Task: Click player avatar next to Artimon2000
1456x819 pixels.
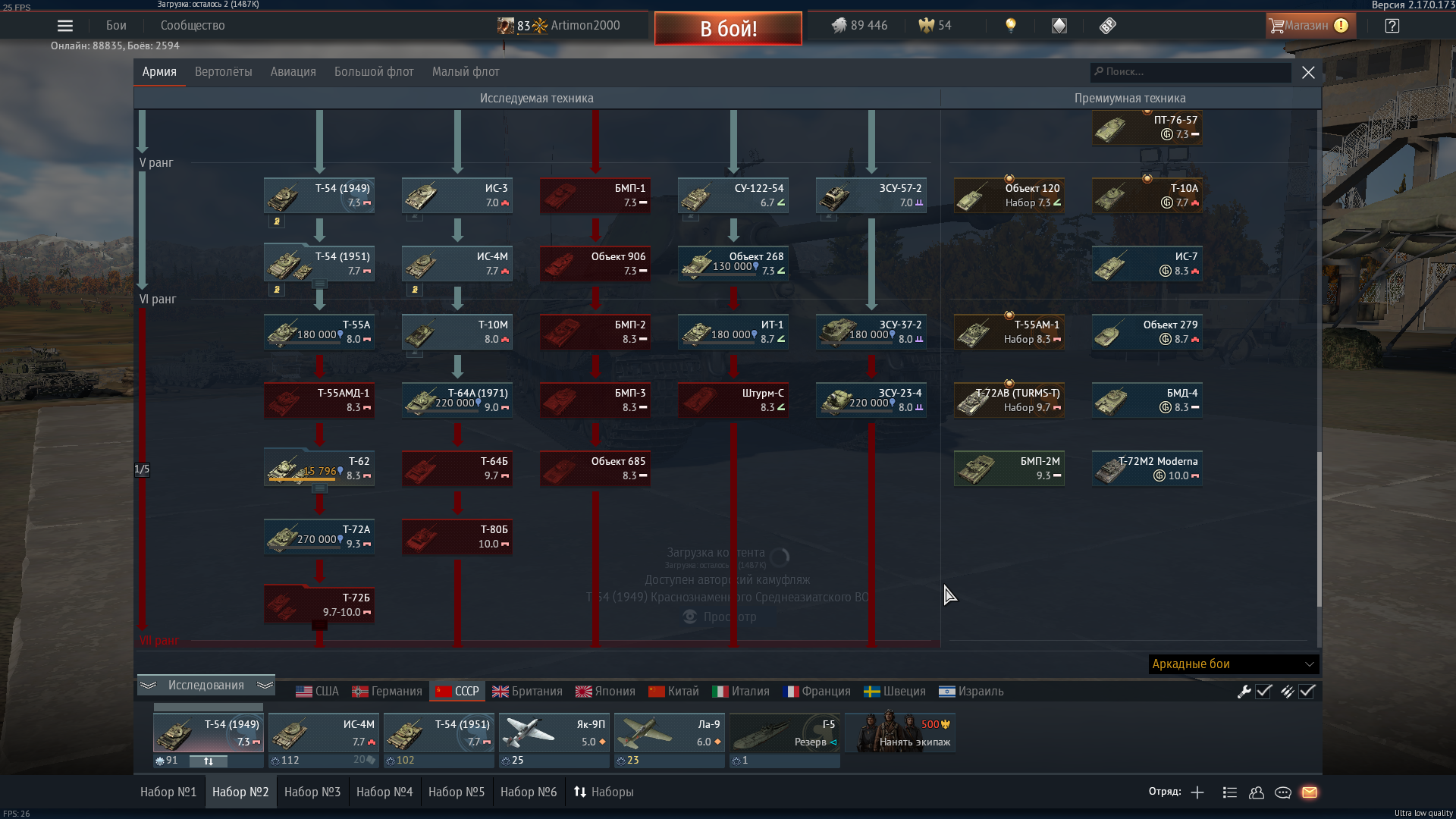Action: point(505,26)
